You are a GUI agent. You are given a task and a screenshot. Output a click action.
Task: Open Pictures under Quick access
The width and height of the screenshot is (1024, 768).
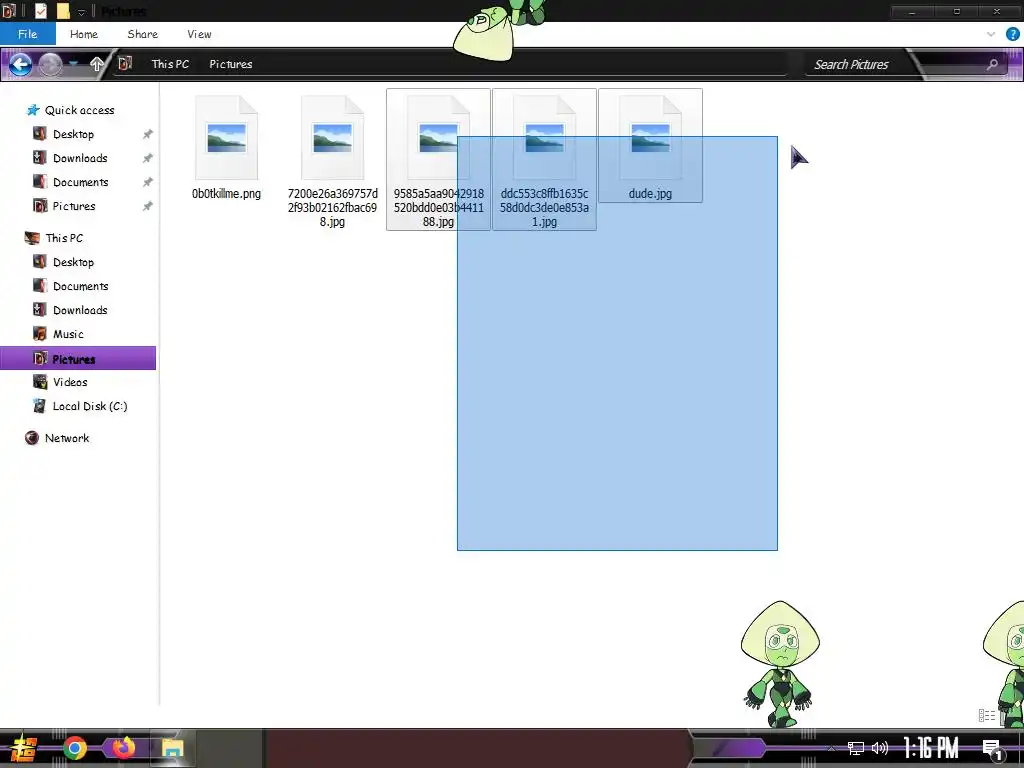74,206
